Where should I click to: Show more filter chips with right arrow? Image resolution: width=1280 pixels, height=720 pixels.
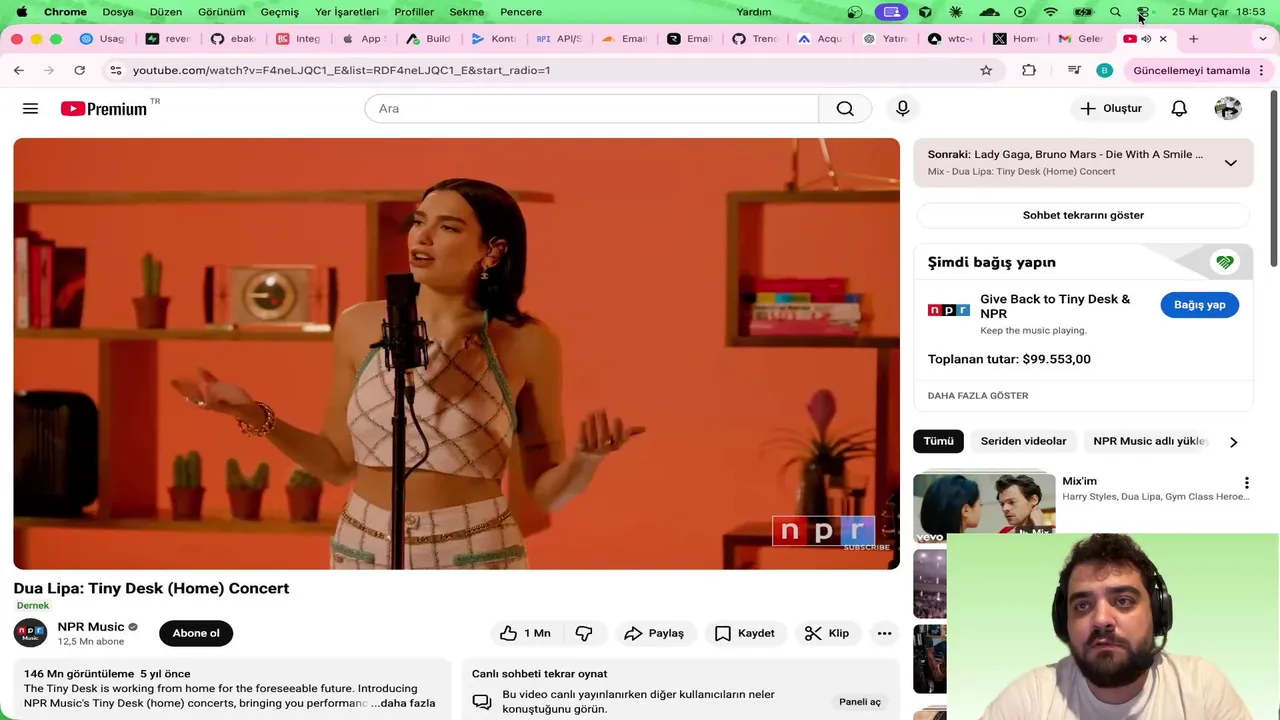tap(1233, 442)
